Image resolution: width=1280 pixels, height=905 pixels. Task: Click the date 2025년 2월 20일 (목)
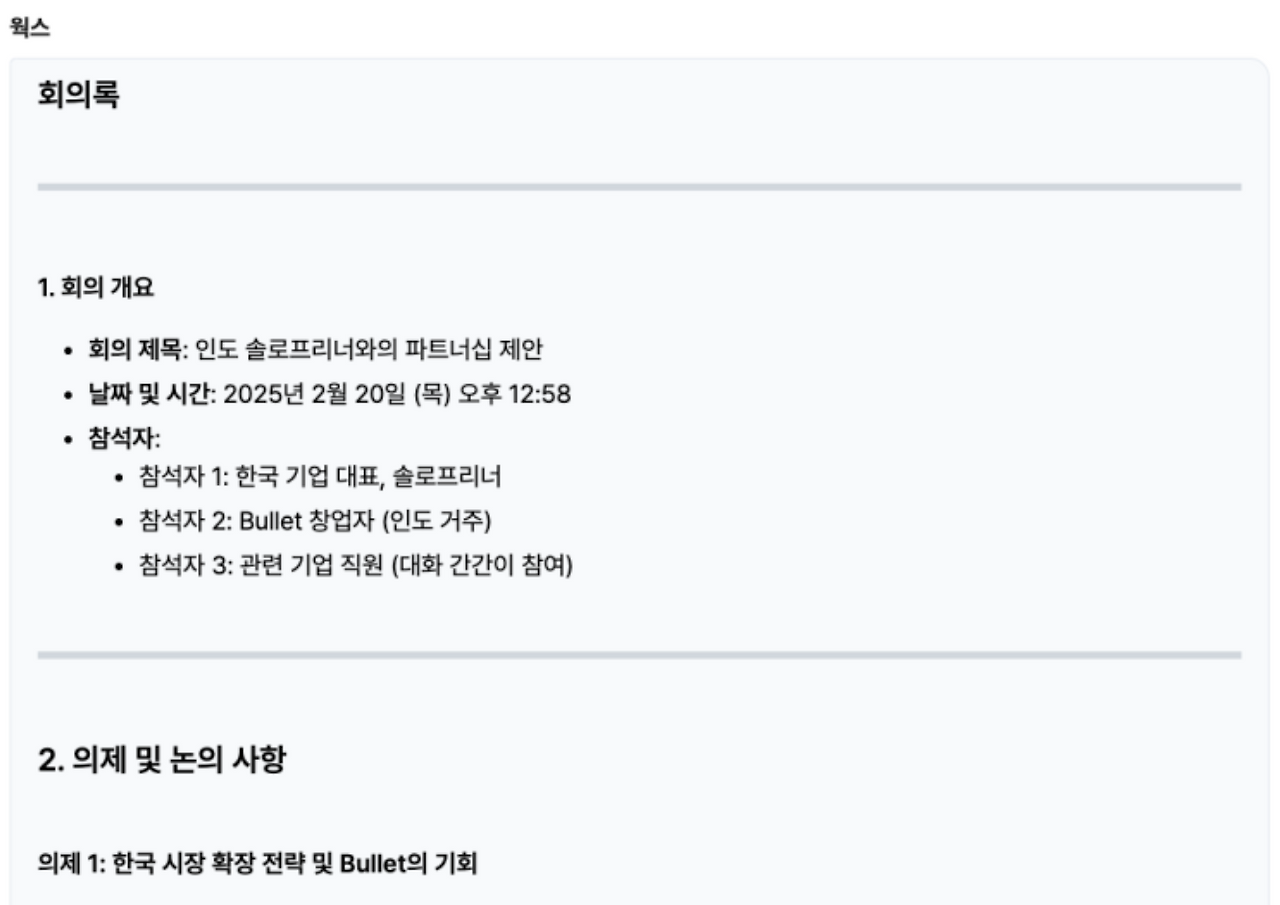(337, 394)
